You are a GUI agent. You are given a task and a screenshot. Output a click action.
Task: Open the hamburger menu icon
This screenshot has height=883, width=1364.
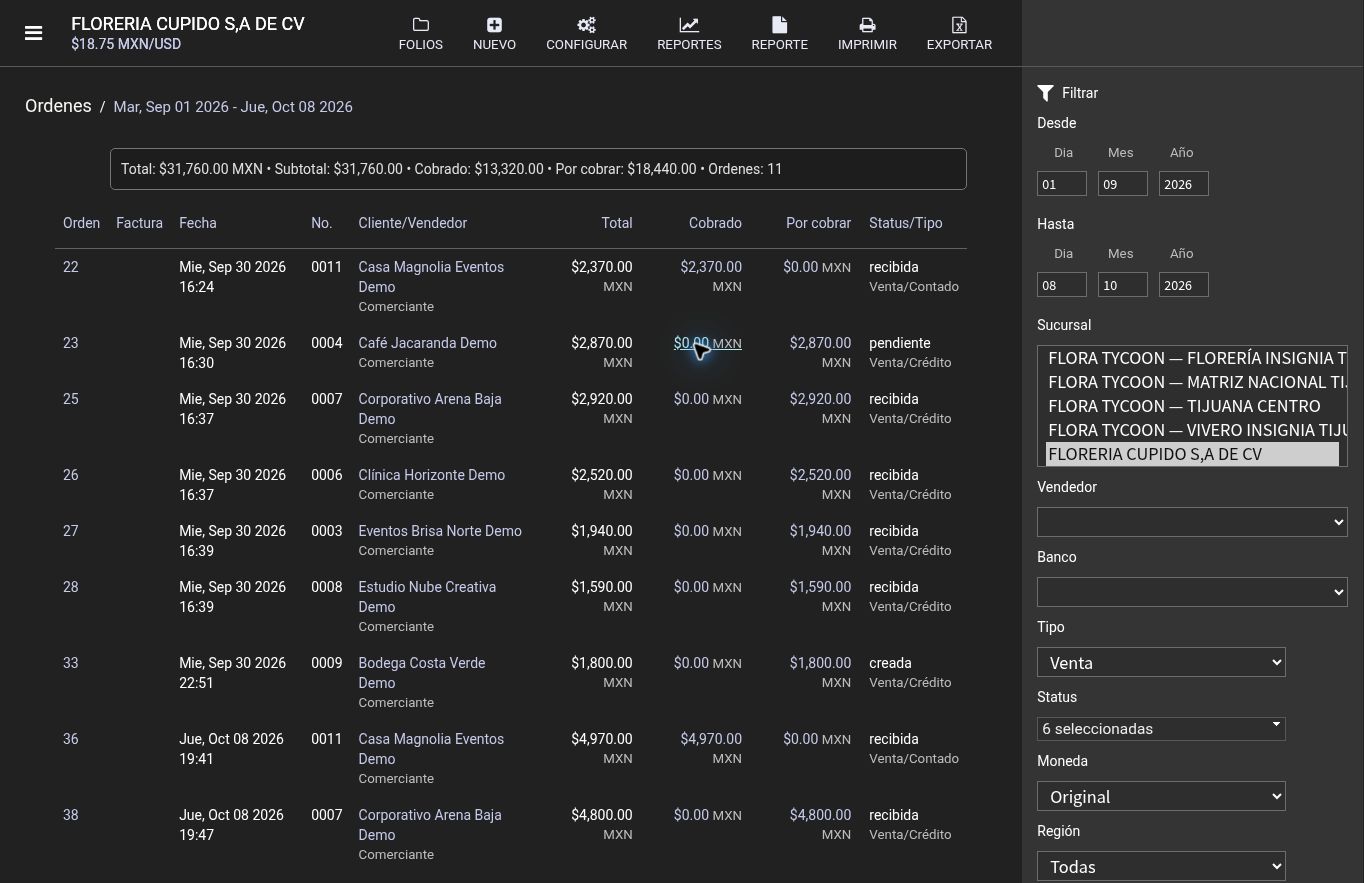click(x=33, y=33)
